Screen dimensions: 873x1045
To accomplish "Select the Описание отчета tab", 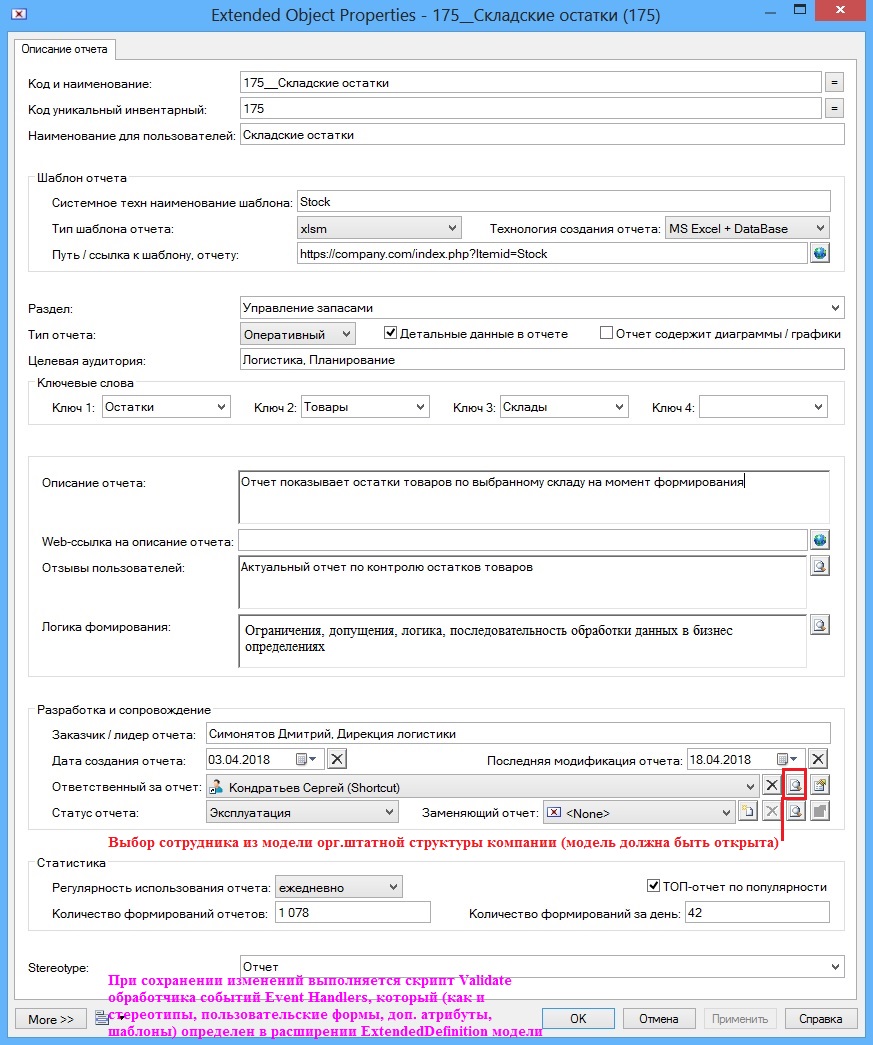I will tap(64, 49).
